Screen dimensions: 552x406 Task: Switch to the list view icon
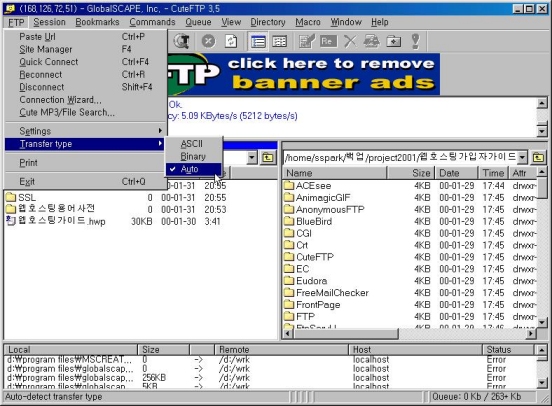pos(258,42)
